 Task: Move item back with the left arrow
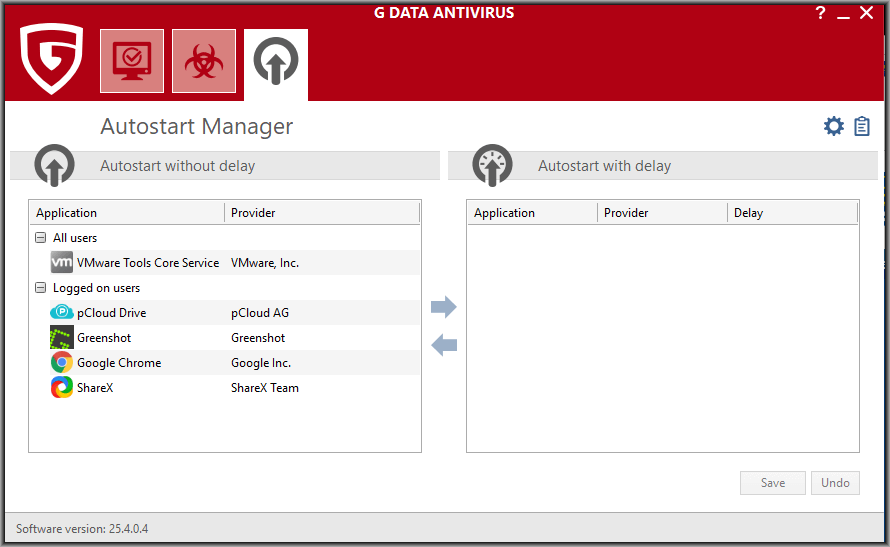(x=443, y=345)
